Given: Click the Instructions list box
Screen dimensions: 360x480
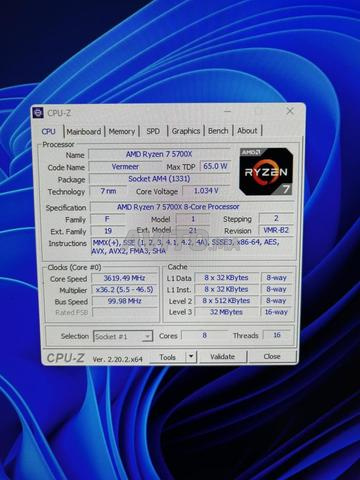Looking at the screenshot, I should point(193,247).
